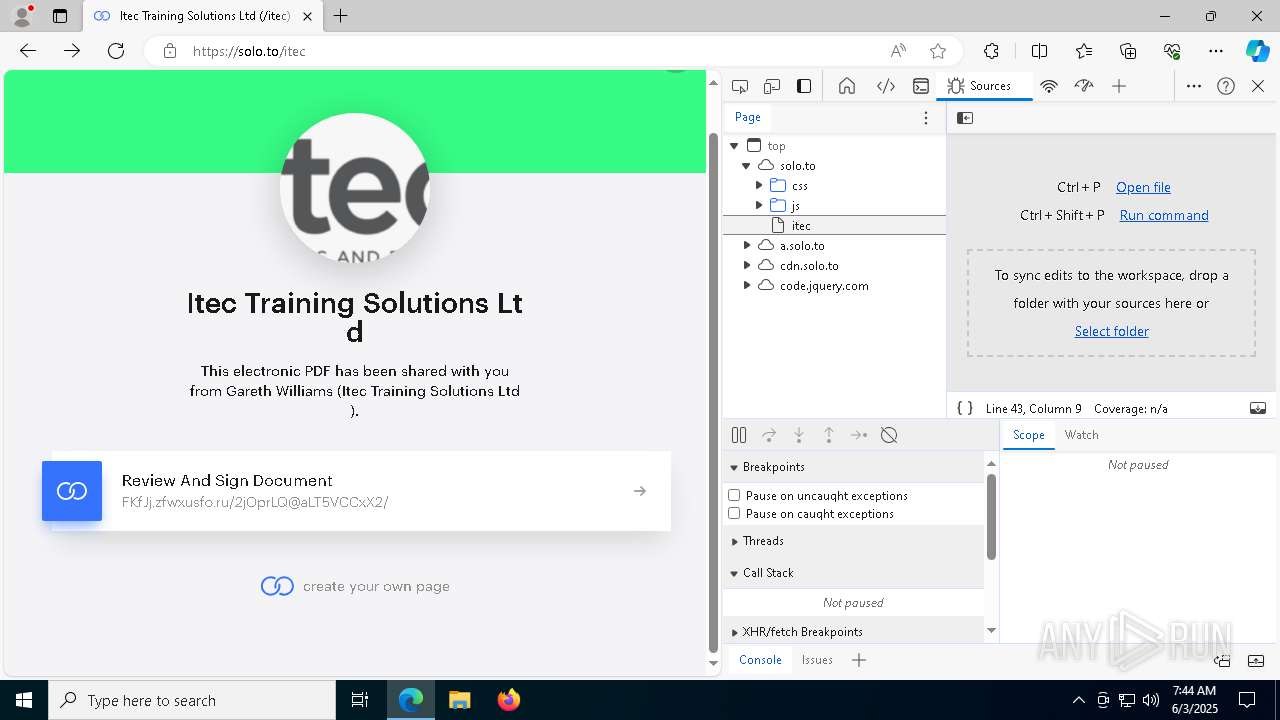Expand the cdn.solo.to domain node
This screenshot has height=720, width=1280.
[x=747, y=266]
